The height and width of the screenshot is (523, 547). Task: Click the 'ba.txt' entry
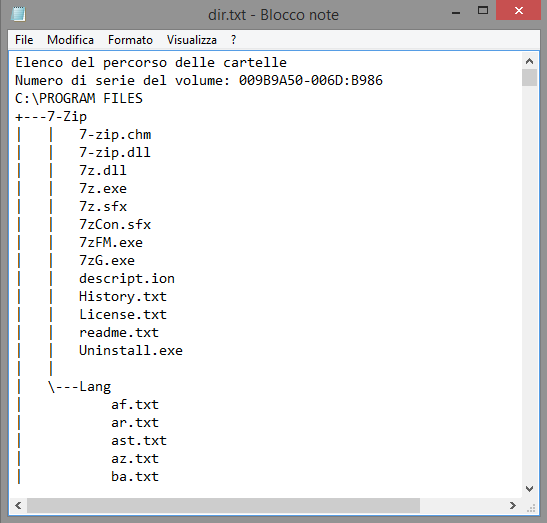[135, 477]
